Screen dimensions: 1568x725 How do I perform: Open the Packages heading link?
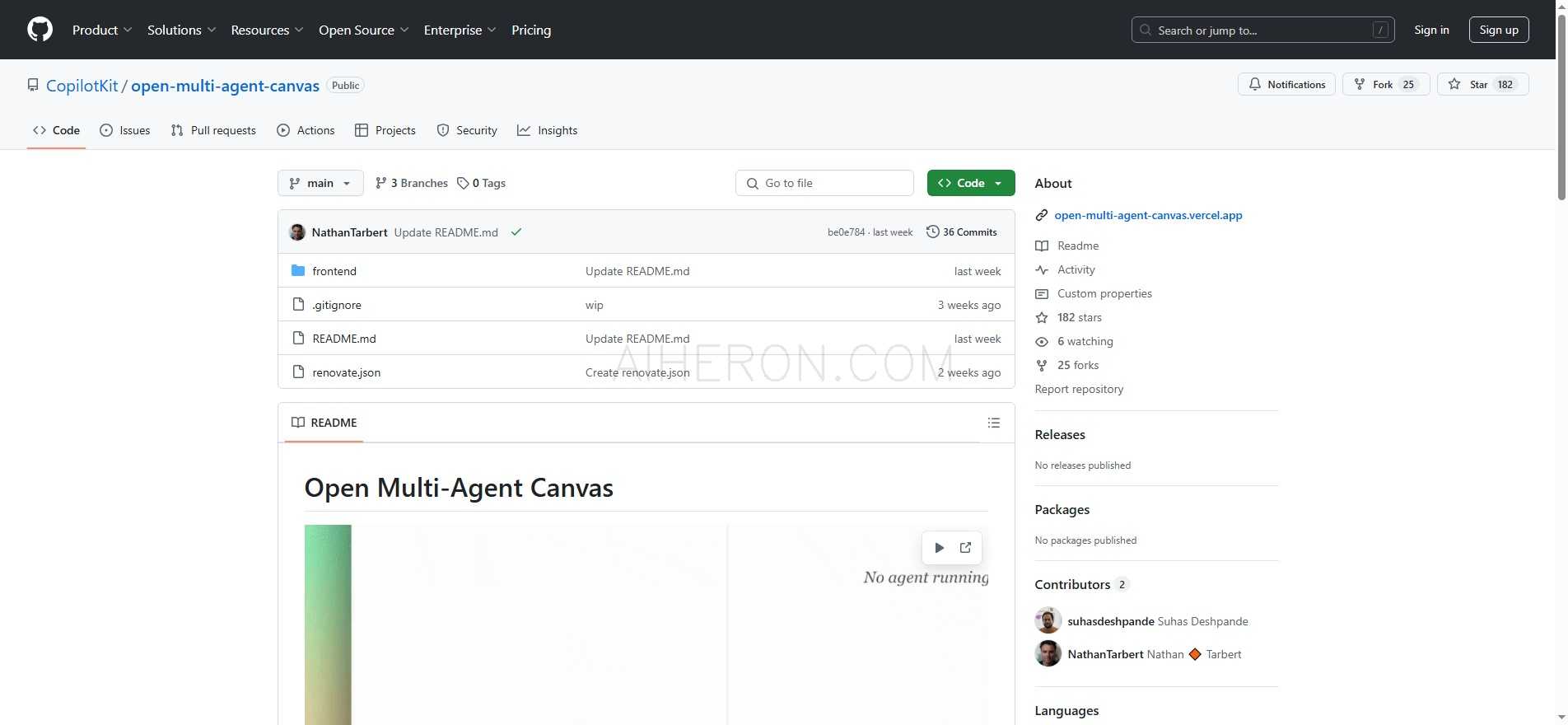pyautogui.click(x=1062, y=509)
